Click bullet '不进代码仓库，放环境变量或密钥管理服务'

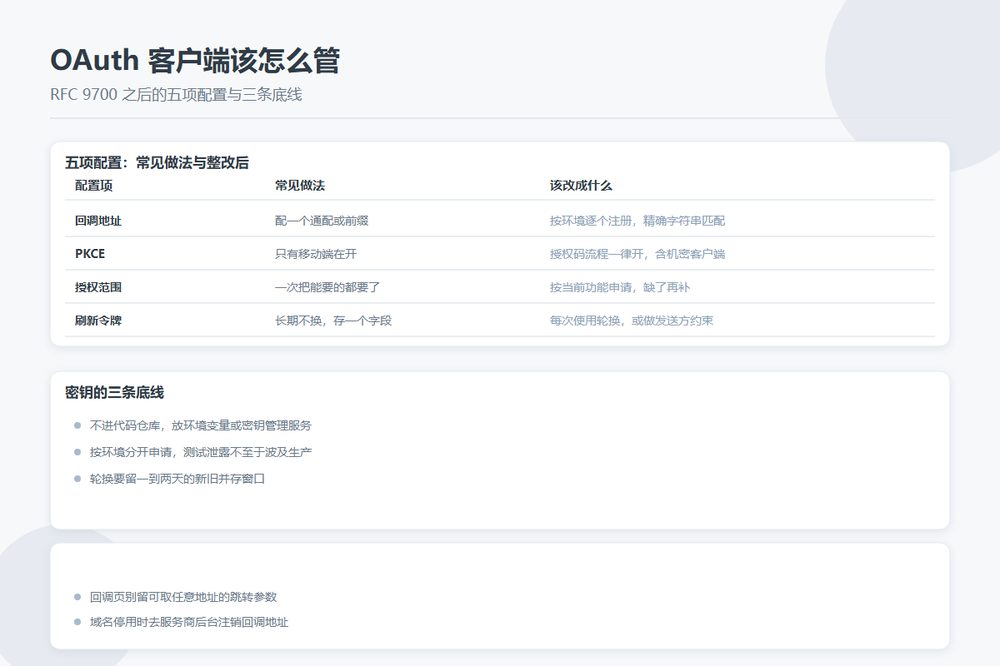point(200,426)
